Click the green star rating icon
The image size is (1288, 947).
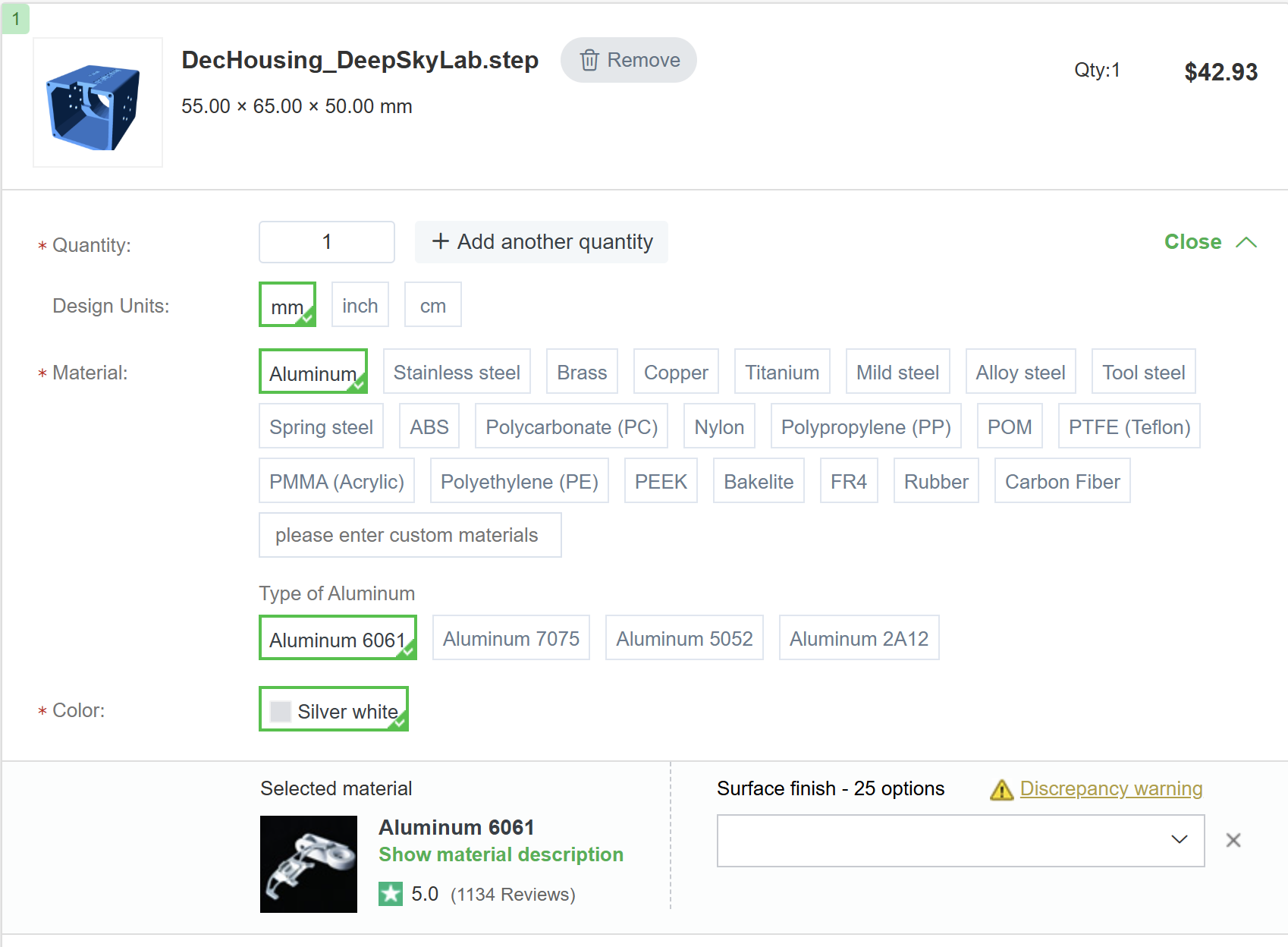pyautogui.click(x=391, y=894)
